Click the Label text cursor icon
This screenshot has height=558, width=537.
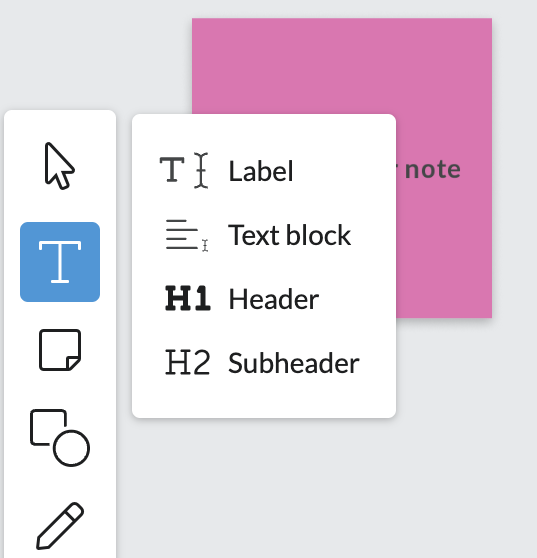pos(184,170)
